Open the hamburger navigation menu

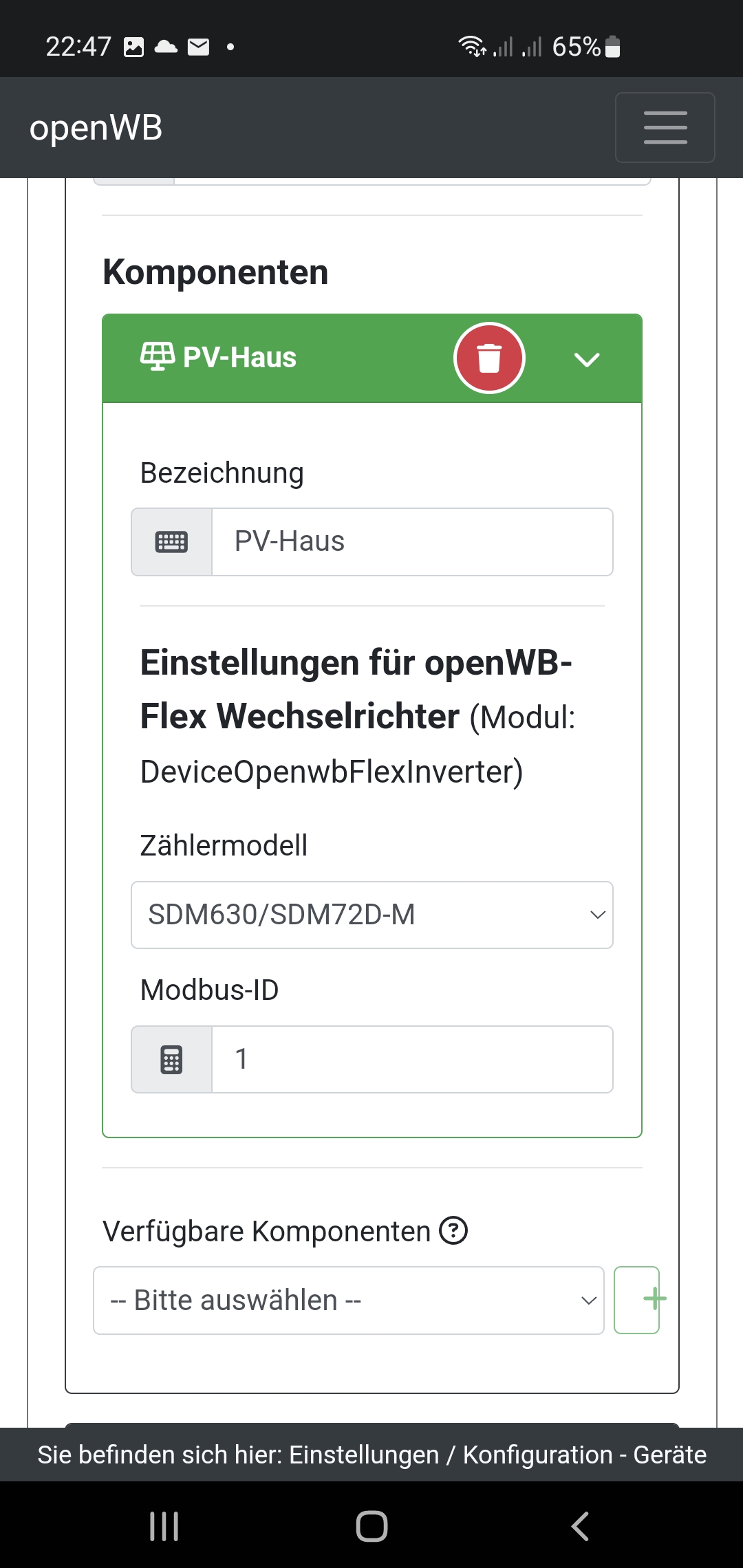pos(665,128)
